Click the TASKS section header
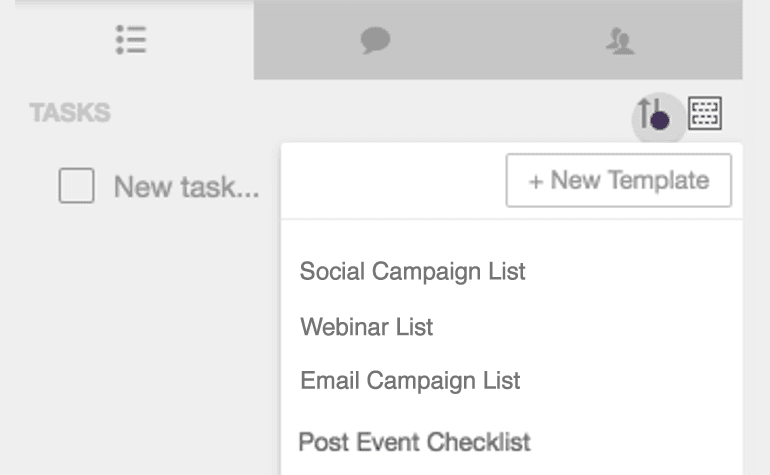 pos(70,113)
